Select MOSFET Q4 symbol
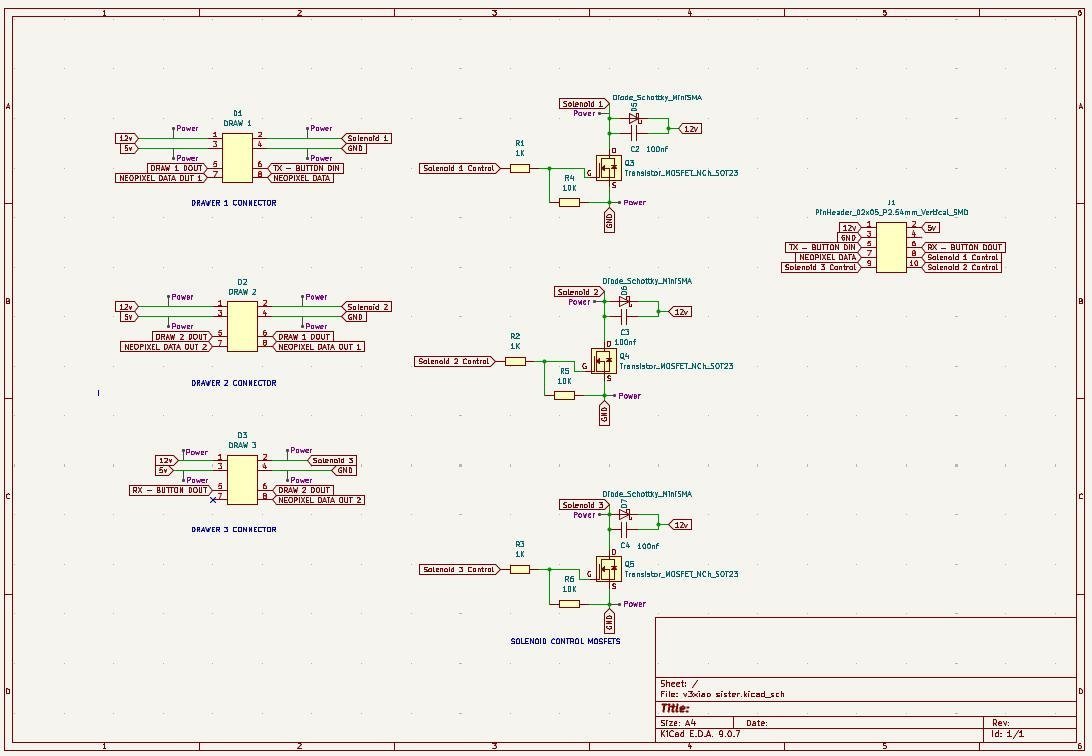Screen dimensions: 1092x756 (603, 361)
